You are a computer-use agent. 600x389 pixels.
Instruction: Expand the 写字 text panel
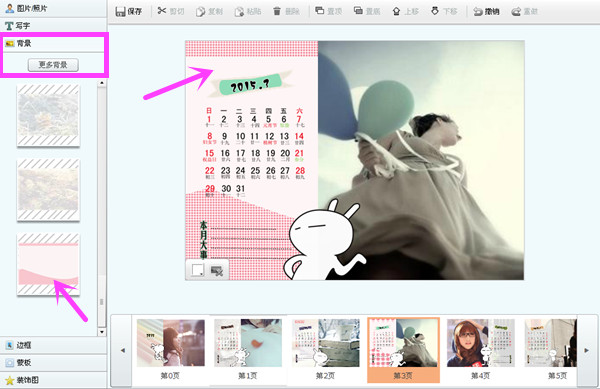click(53, 26)
